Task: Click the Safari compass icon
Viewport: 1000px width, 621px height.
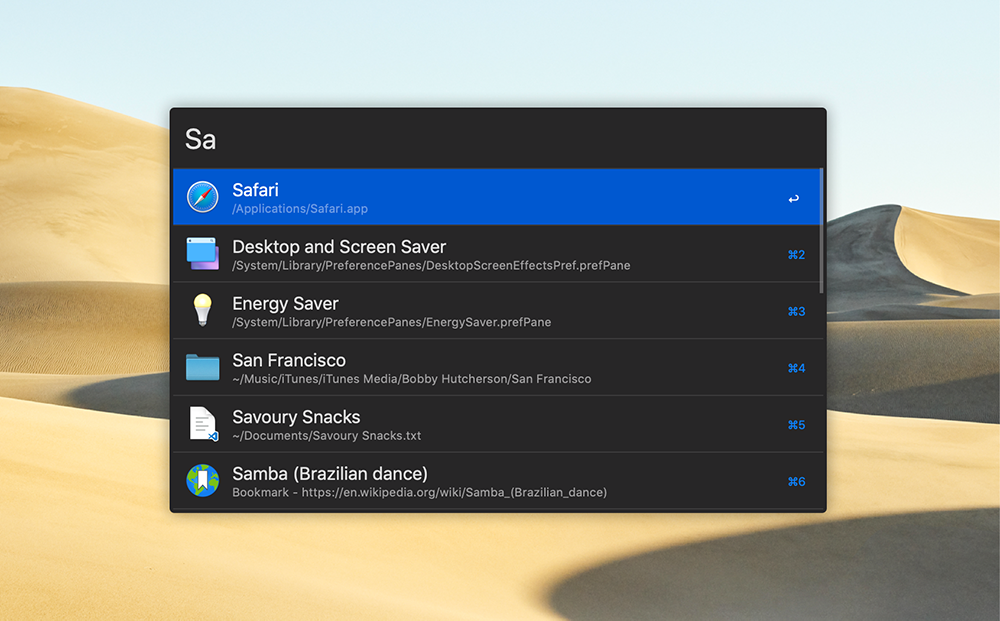Action: [203, 197]
